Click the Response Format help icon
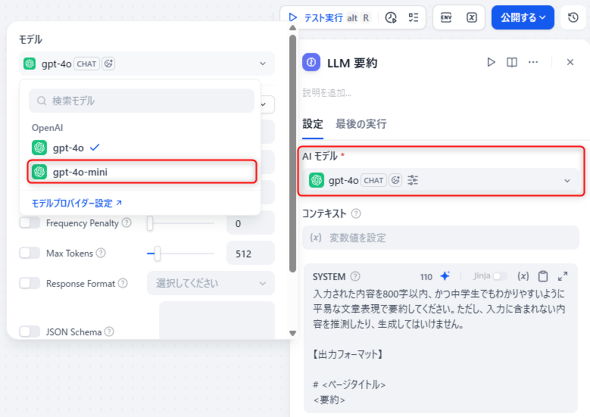This screenshot has width=590, height=417. (x=123, y=283)
